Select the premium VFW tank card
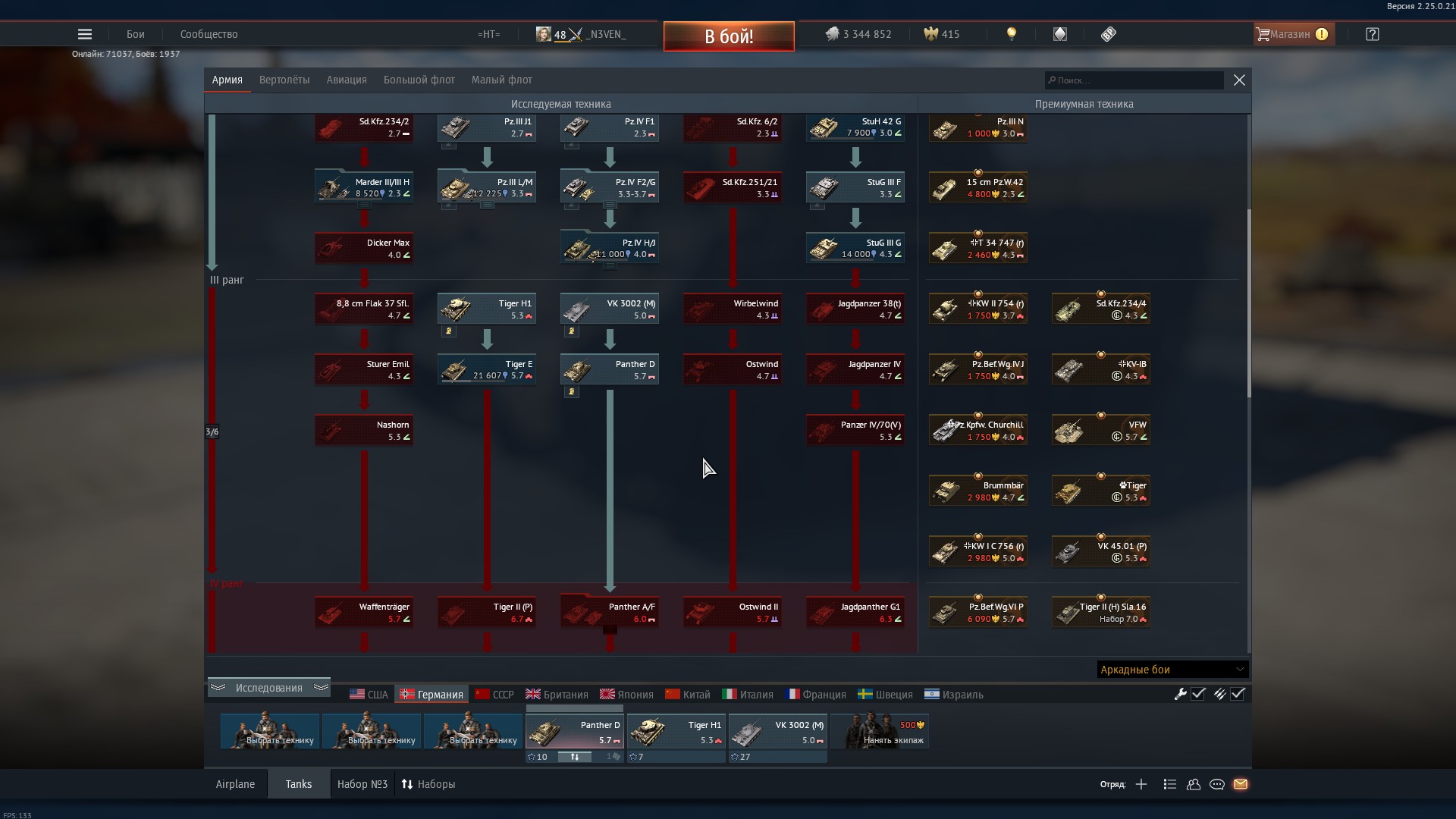This screenshot has width=1456, height=819. 1101,430
